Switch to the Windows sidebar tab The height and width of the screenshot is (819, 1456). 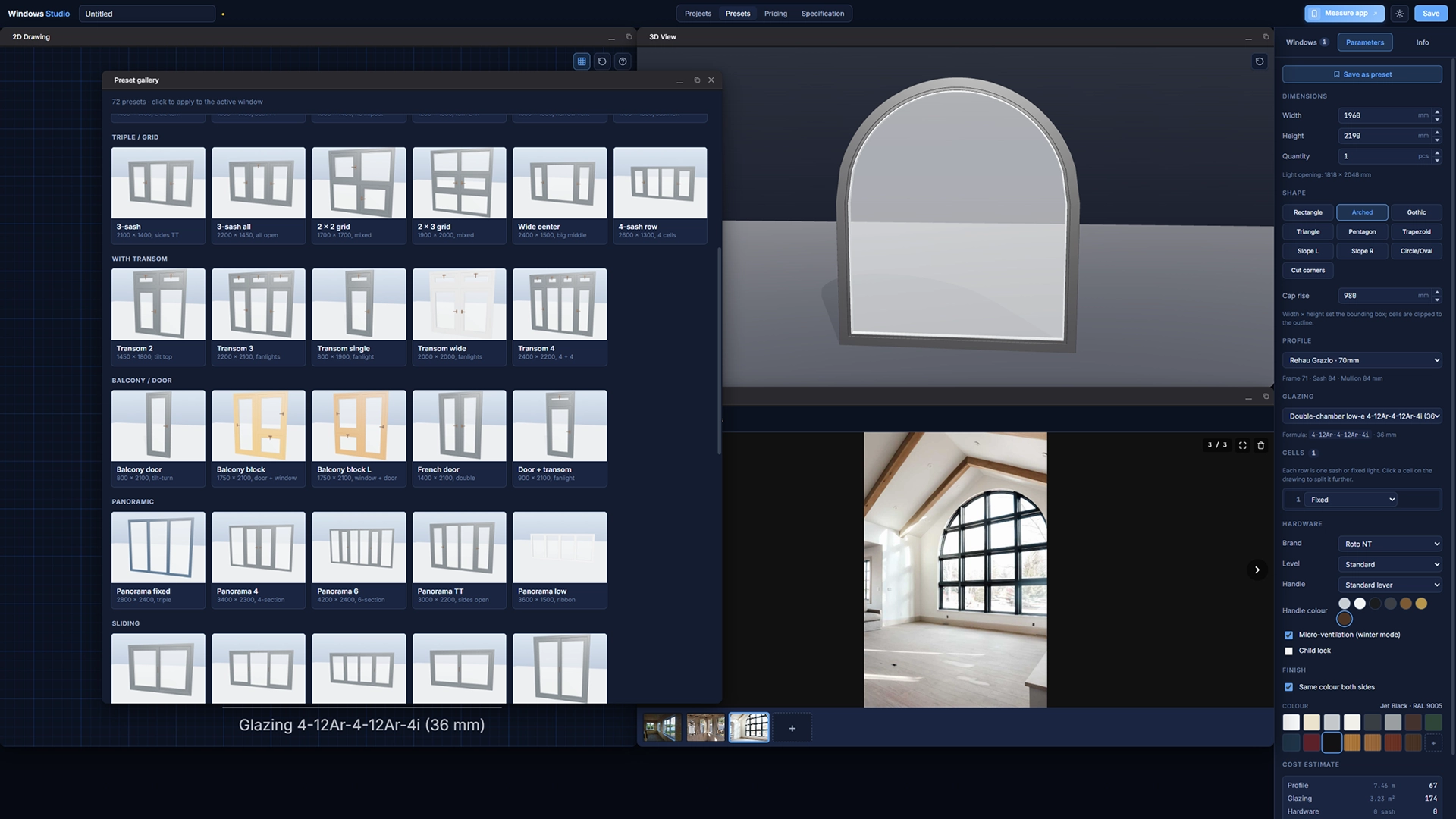click(x=1307, y=42)
